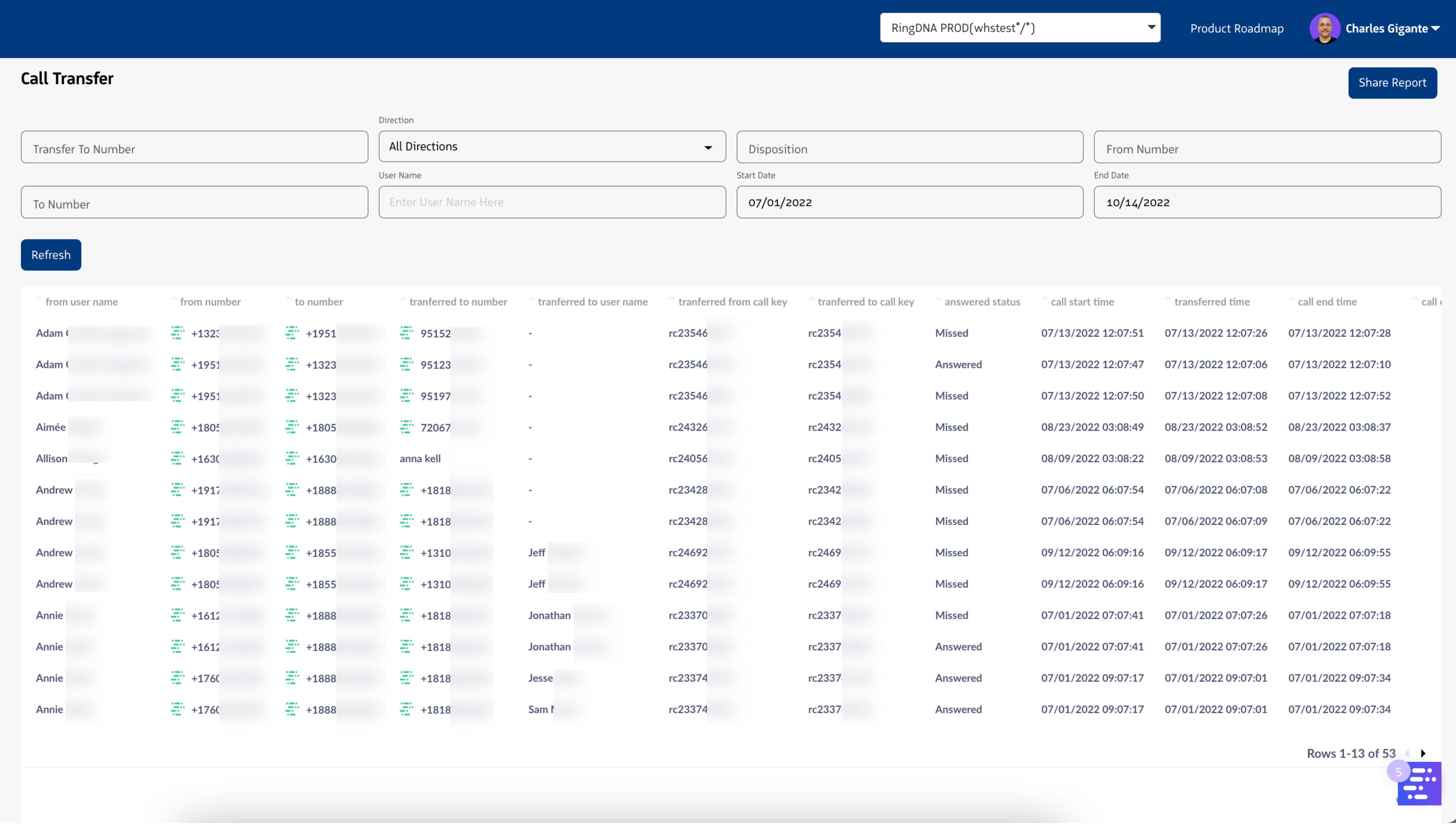Click the chat widget icon in corner
The image size is (1456, 824).
(1419, 783)
